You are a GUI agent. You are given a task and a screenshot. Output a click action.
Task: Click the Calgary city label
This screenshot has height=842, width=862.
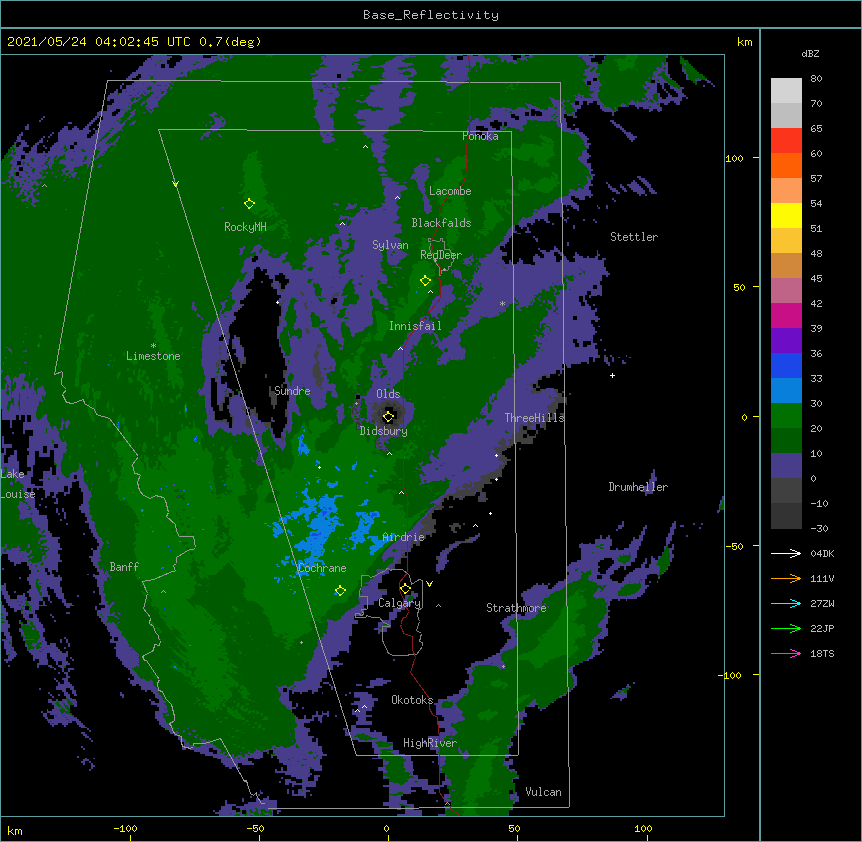(x=399, y=603)
